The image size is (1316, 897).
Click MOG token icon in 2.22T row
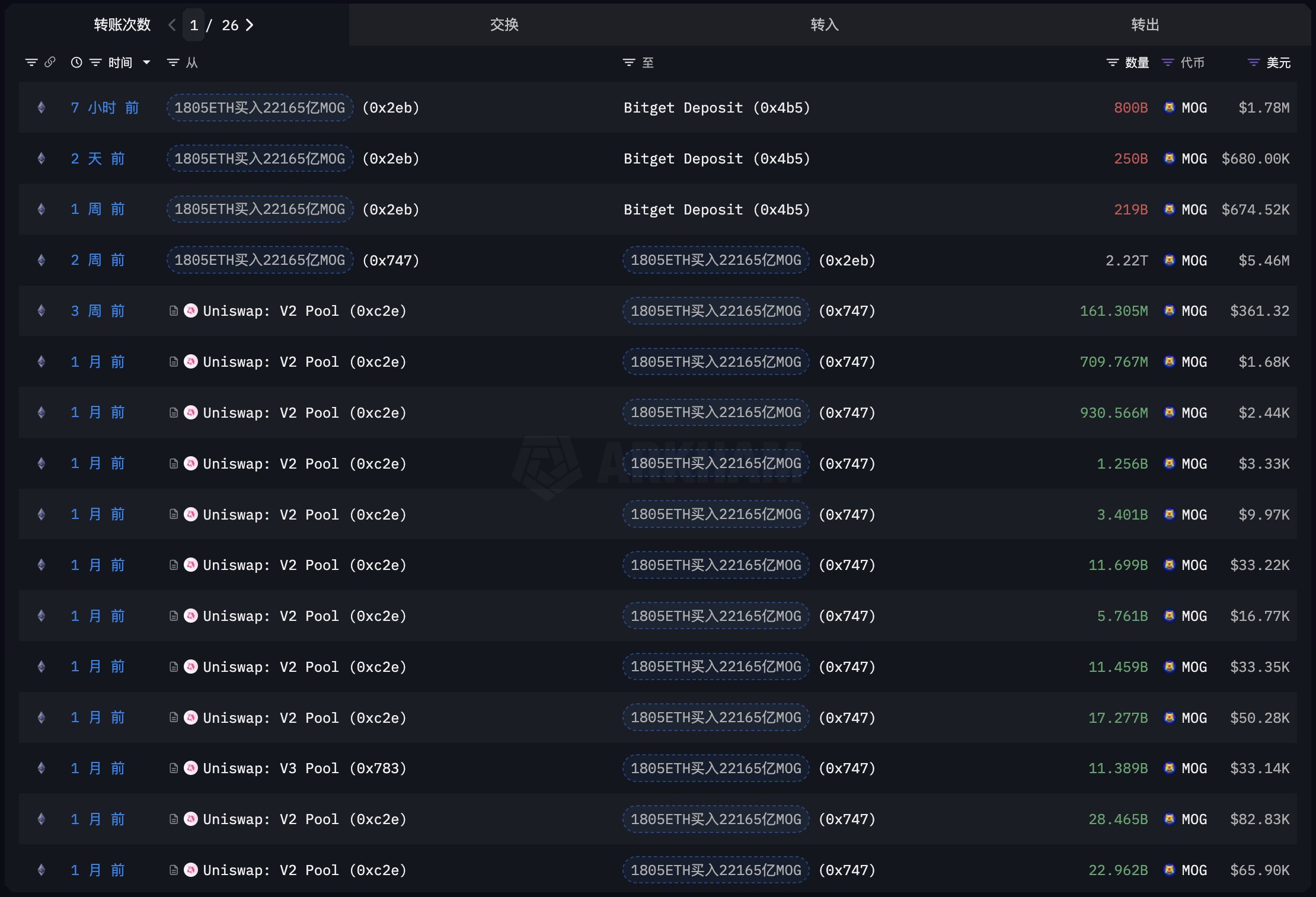[x=1170, y=260]
